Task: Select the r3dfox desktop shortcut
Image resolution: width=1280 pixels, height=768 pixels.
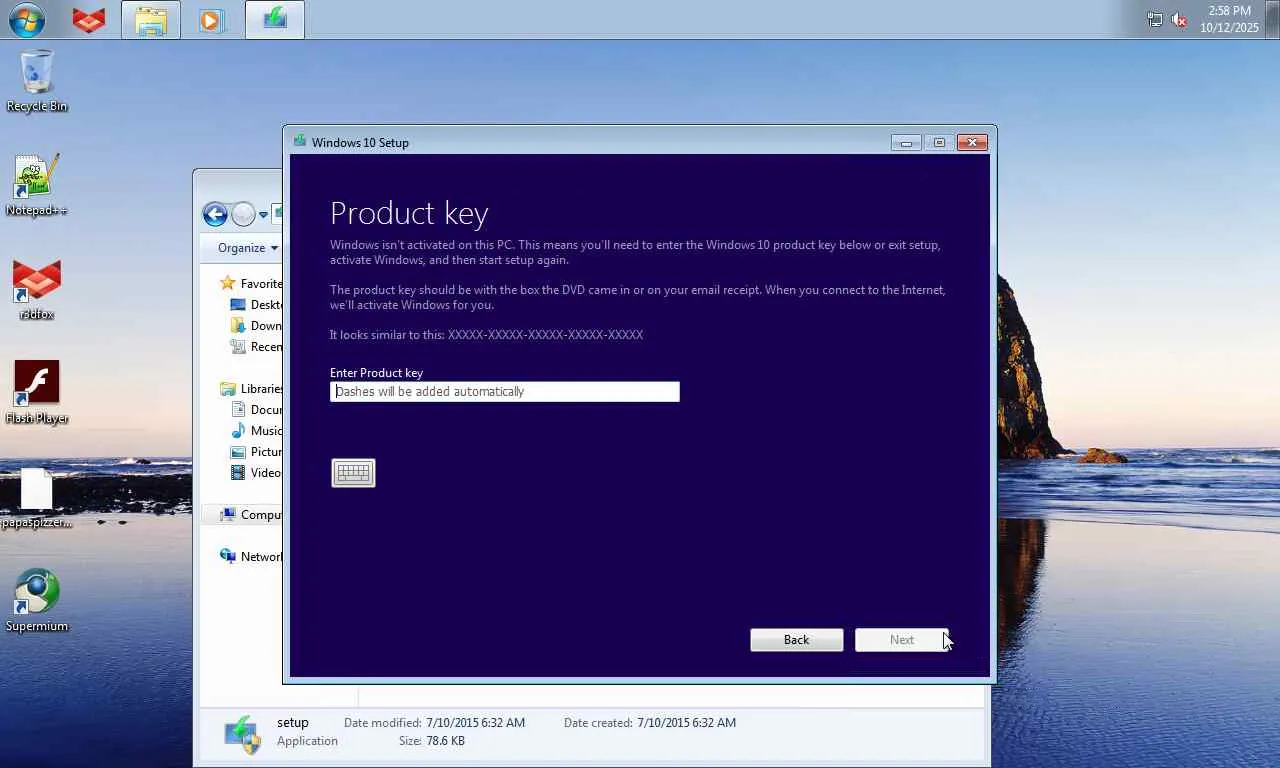Action: [37, 290]
